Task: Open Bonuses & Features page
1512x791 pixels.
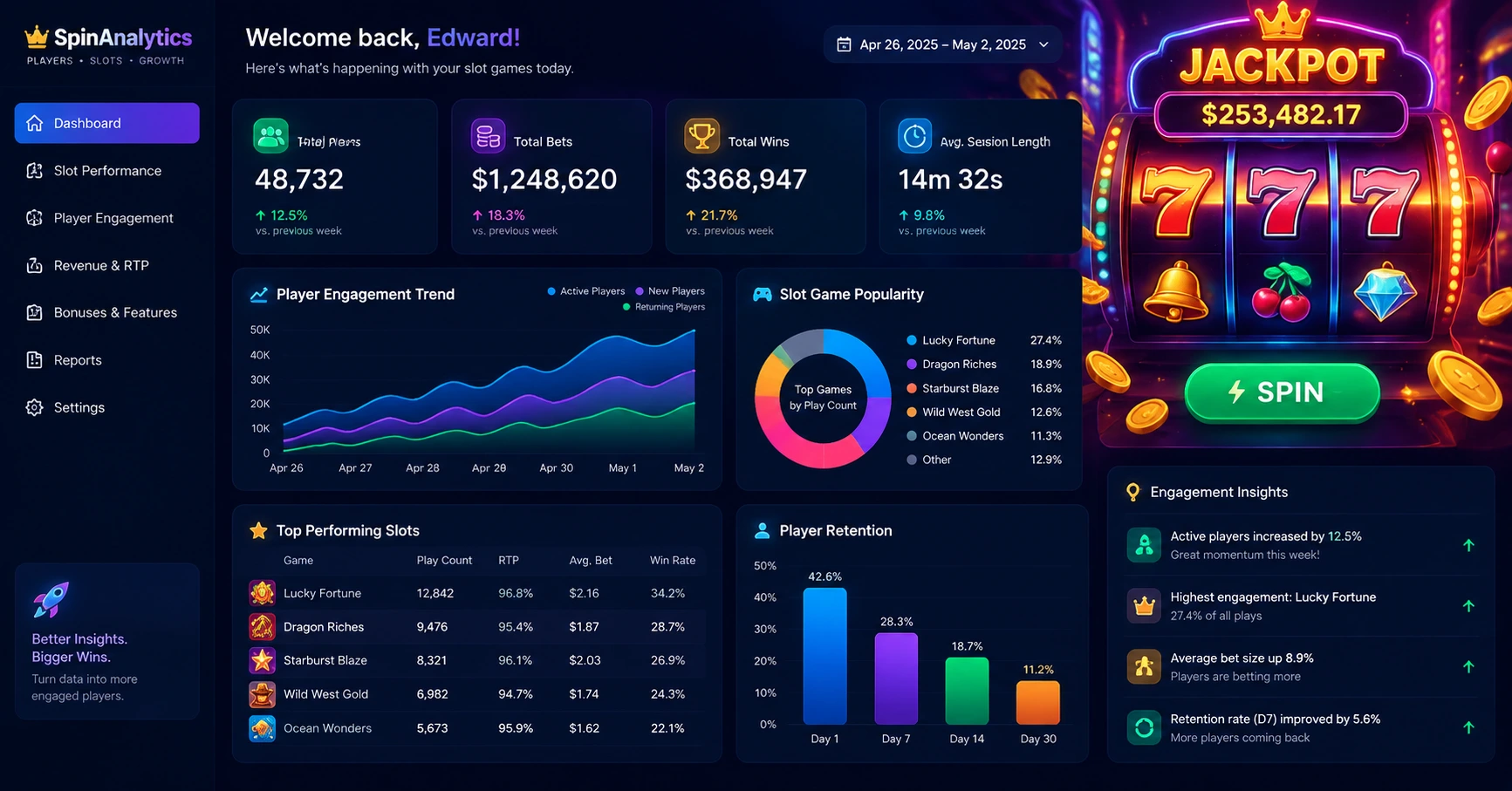Action: tap(106, 312)
